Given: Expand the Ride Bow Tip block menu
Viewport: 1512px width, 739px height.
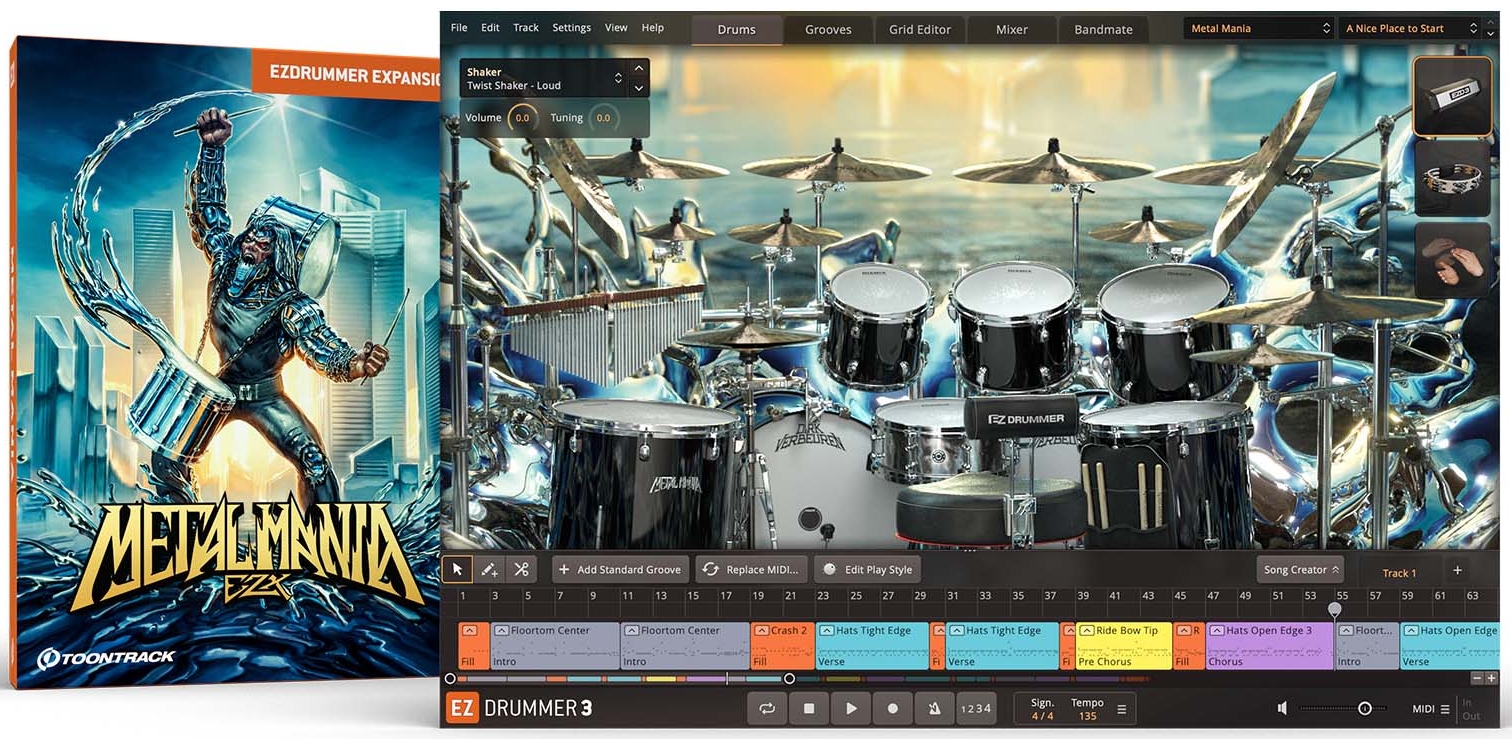Looking at the screenshot, I should tap(1087, 631).
